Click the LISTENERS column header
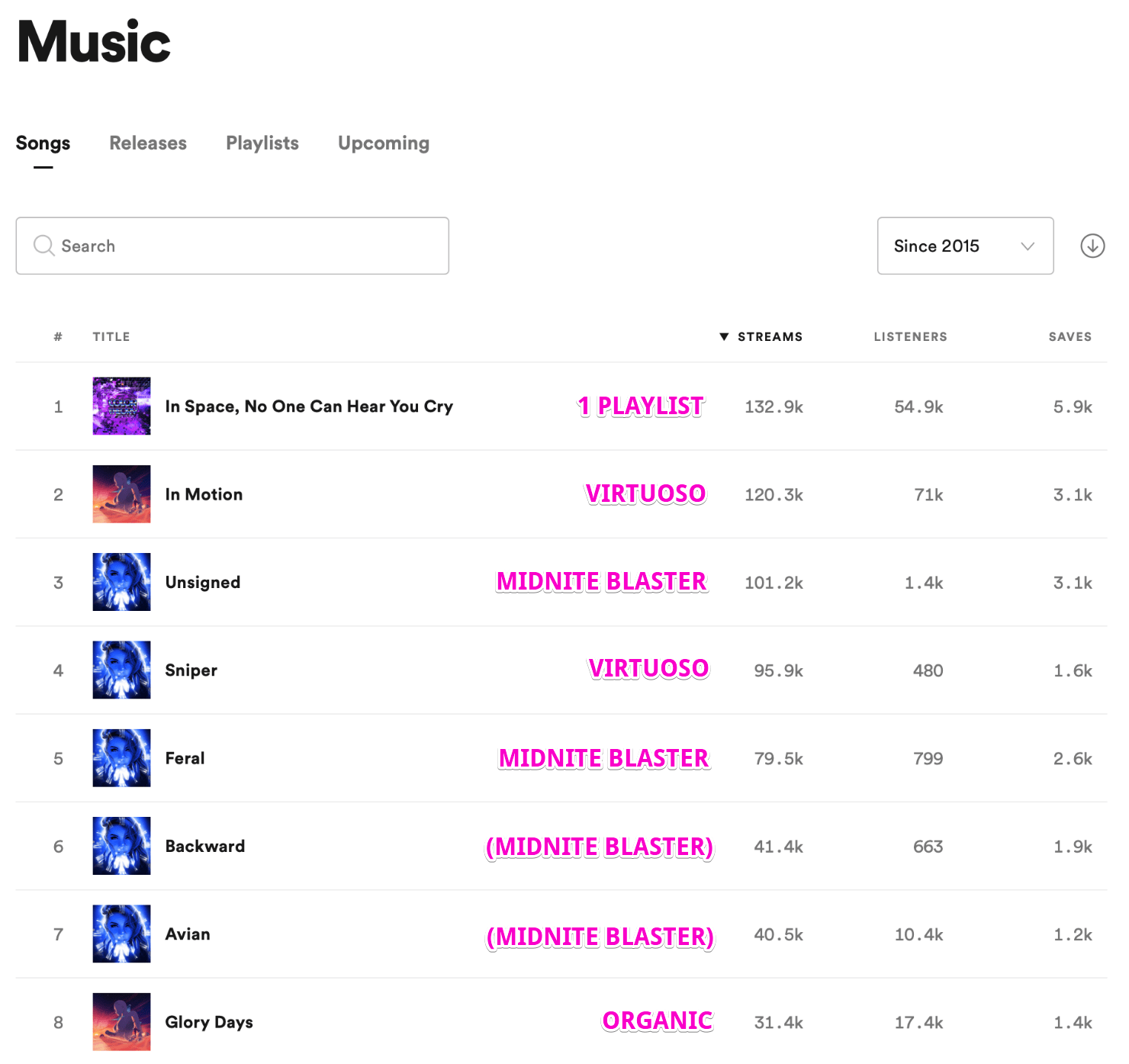Image resolution: width=1129 pixels, height=1064 pixels. coord(910,336)
